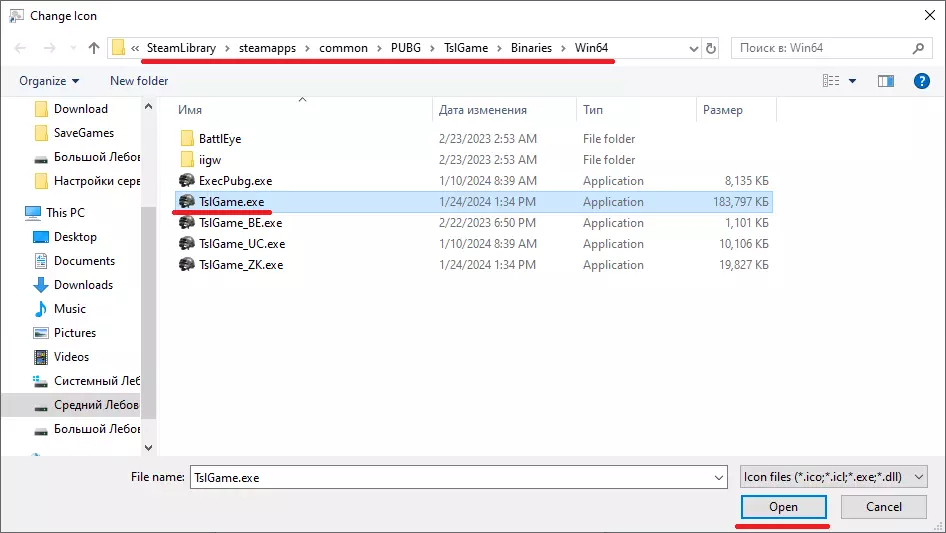Viewport: 946px width, 533px height.
Task: Navigate to common in the breadcrumb
Action: coord(343,48)
